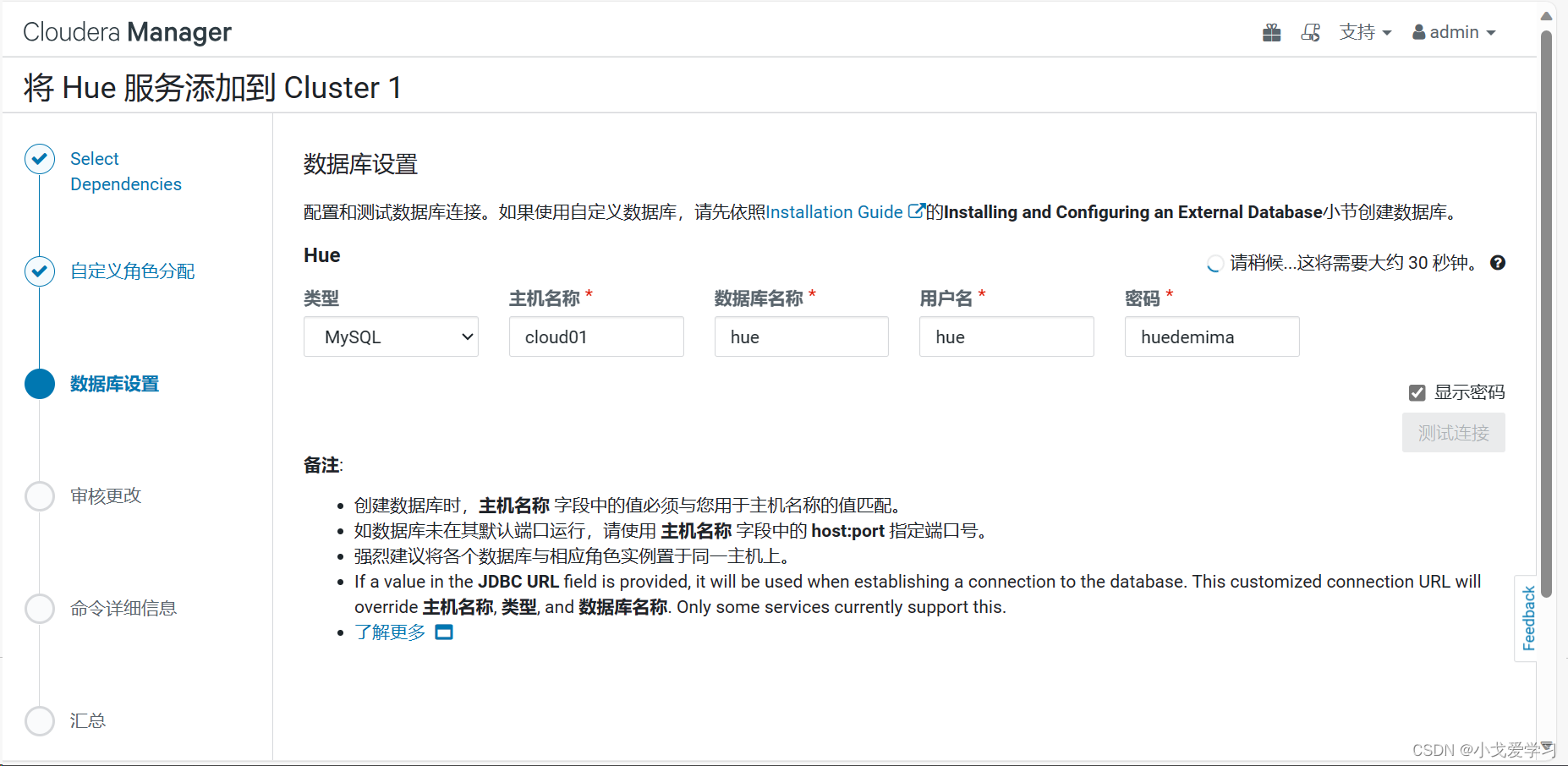Click the 审核更改 step circle
Viewport: 1568px width, 766px height.
click(x=40, y=496)
